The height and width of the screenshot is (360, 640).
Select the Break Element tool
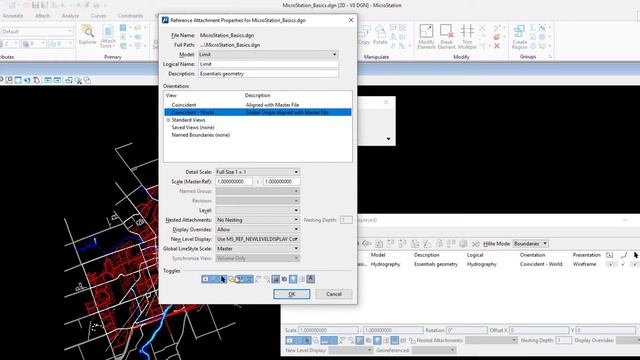(x=446, y=36)
